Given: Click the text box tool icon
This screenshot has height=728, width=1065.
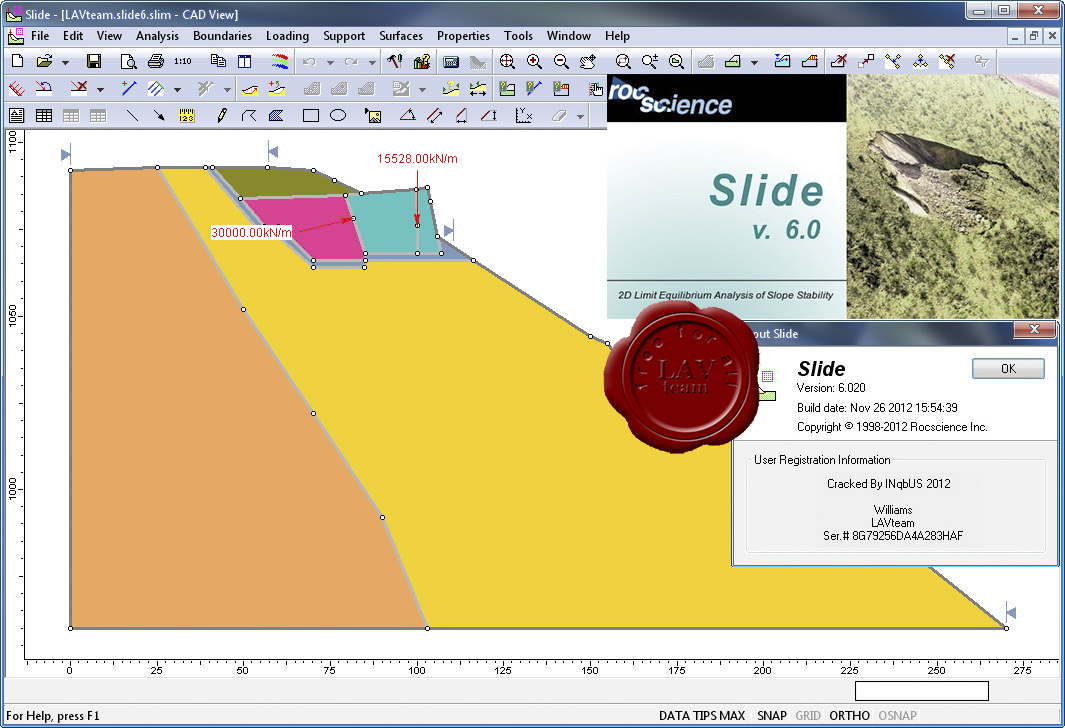Looking at the screenshot, I should click(17, 116).
